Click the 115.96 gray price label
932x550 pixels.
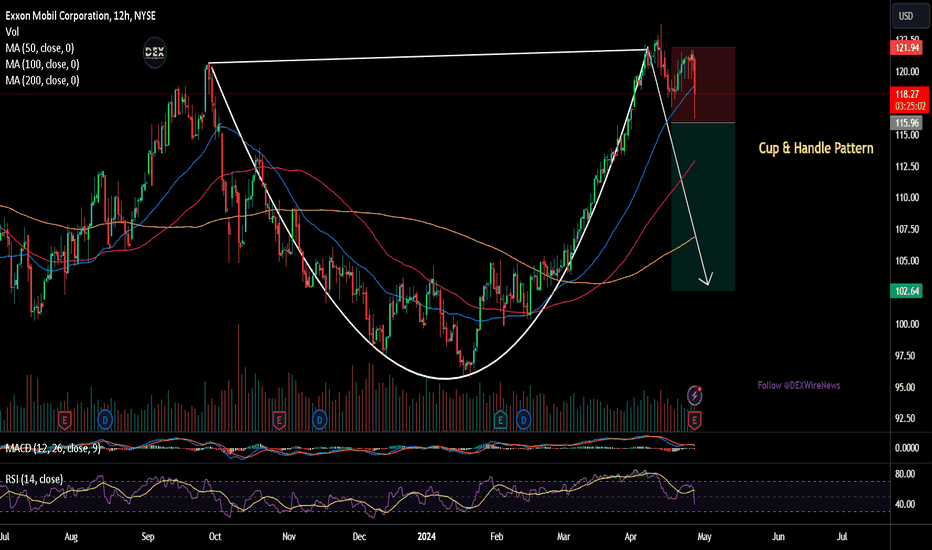coord(906,123)
